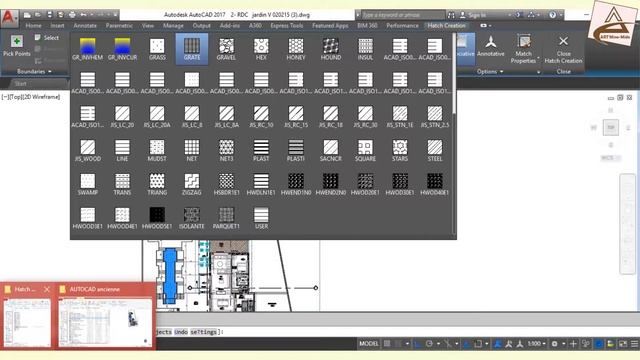640x360 pixels.
Task: Select the TRANS hatch pattern
Action: (x=122, y=184)
